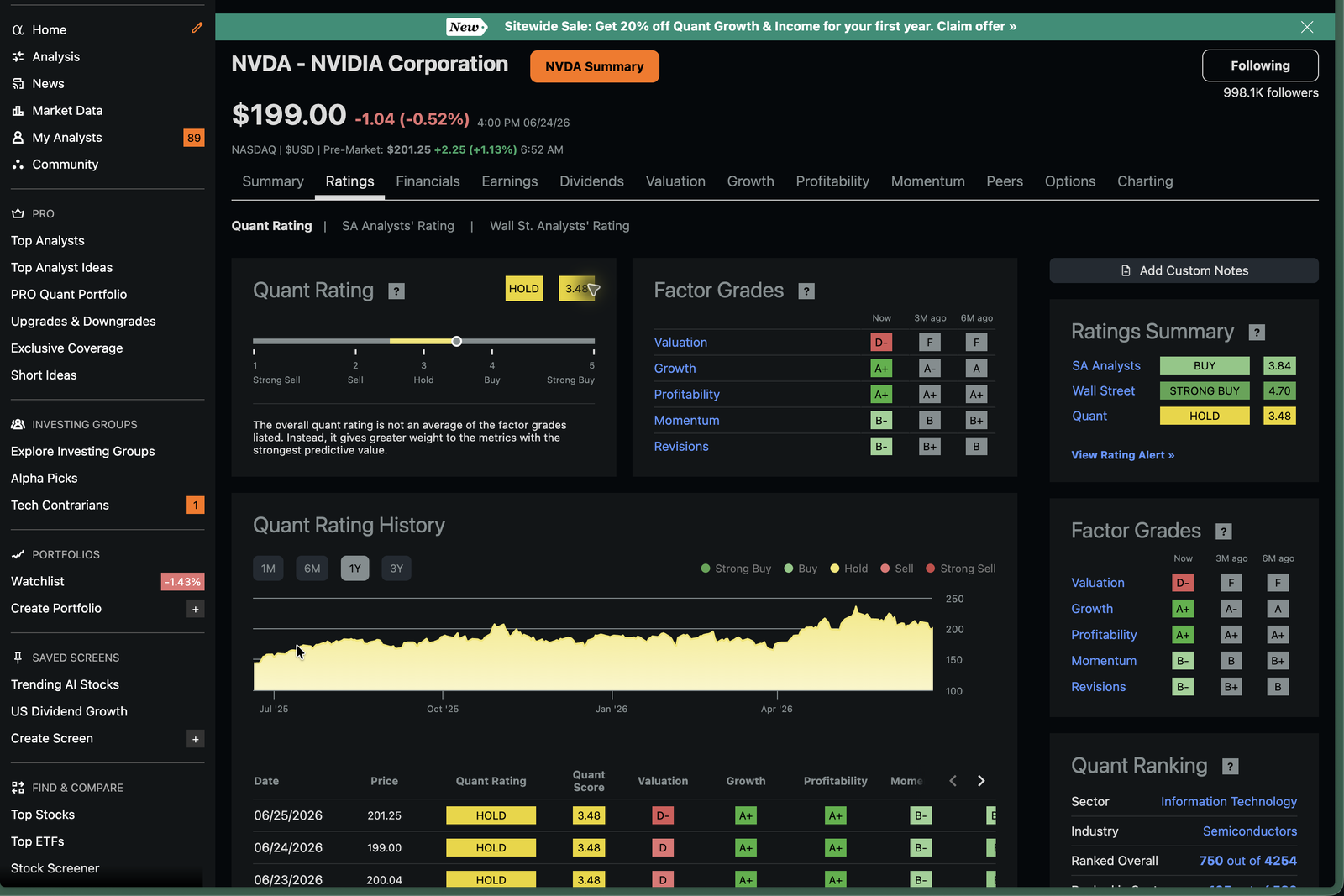Image resolution: width=1344 pixels, height=896 pixels.
Task: Toggle Hold legend series
Action: tap(849, 569)
